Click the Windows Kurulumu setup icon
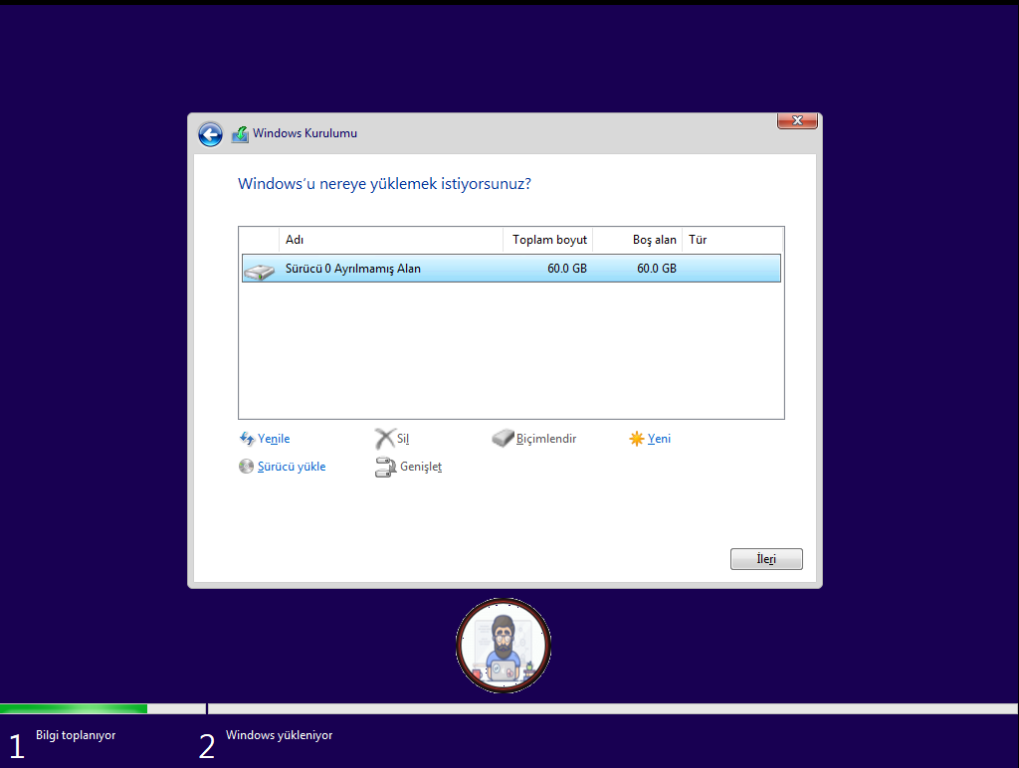Viewport: 1019px width, 768px height. [x=240, y=134]
